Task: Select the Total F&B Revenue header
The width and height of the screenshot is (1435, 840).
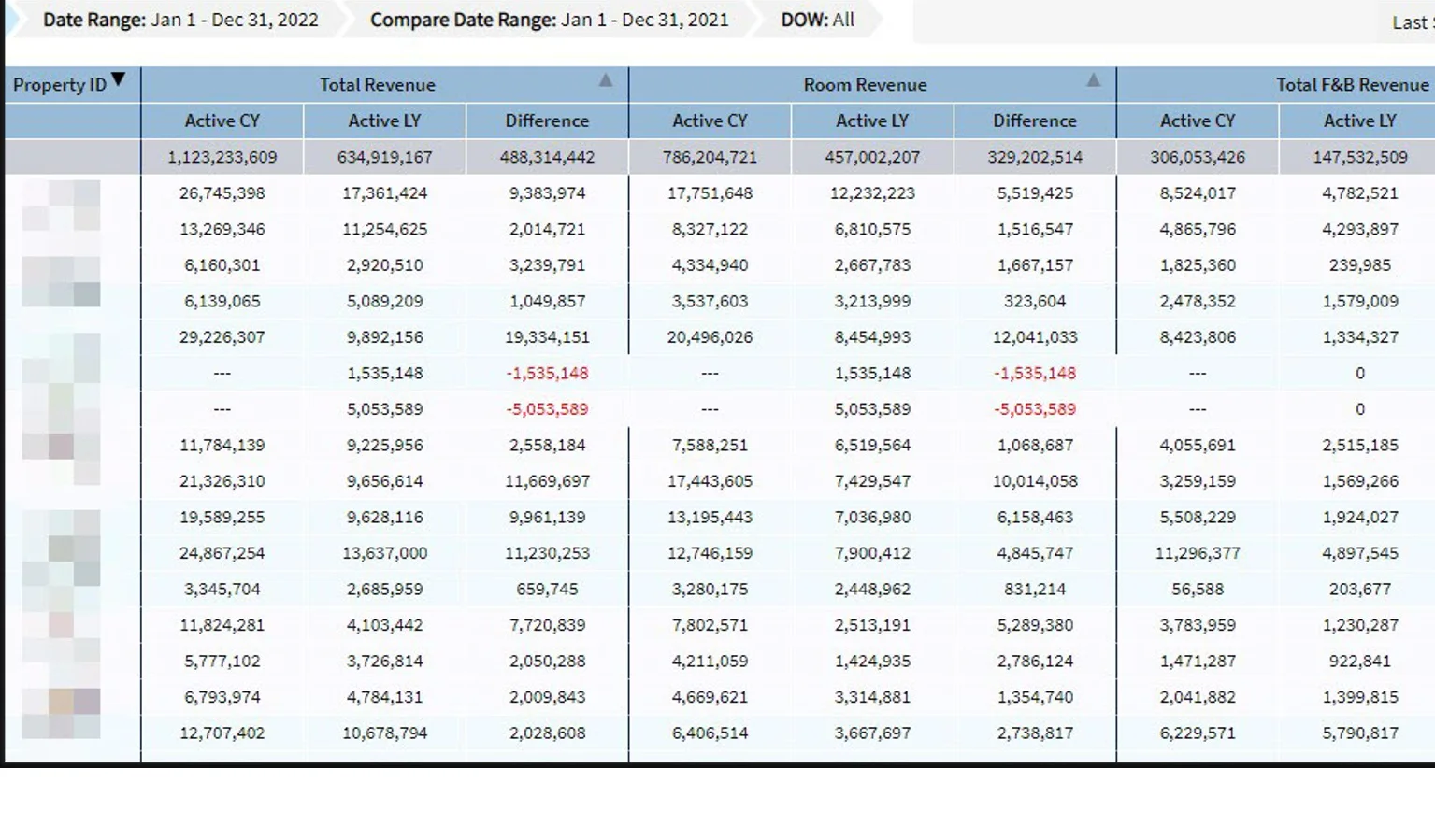Action: (x=1352, y=85)
